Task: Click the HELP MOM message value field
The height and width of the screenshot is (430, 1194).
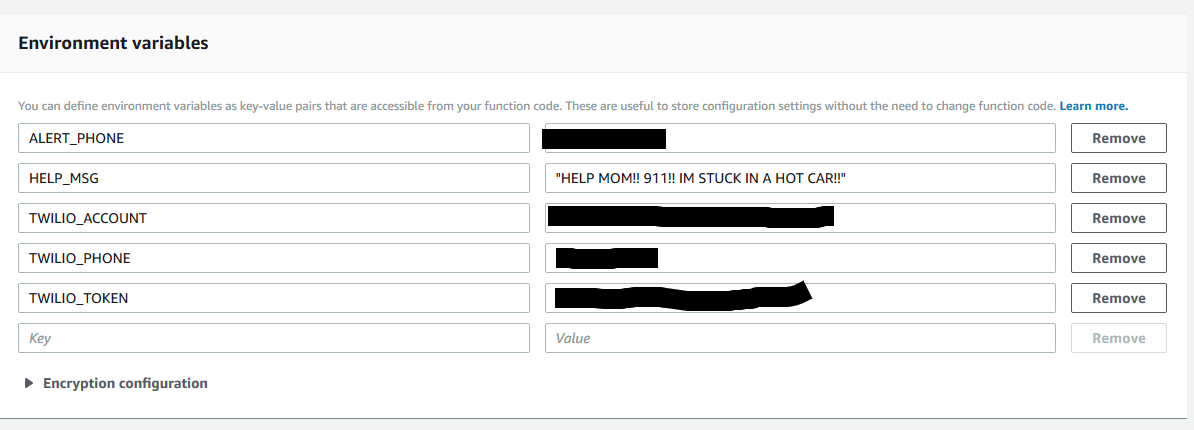Action: 800,178
